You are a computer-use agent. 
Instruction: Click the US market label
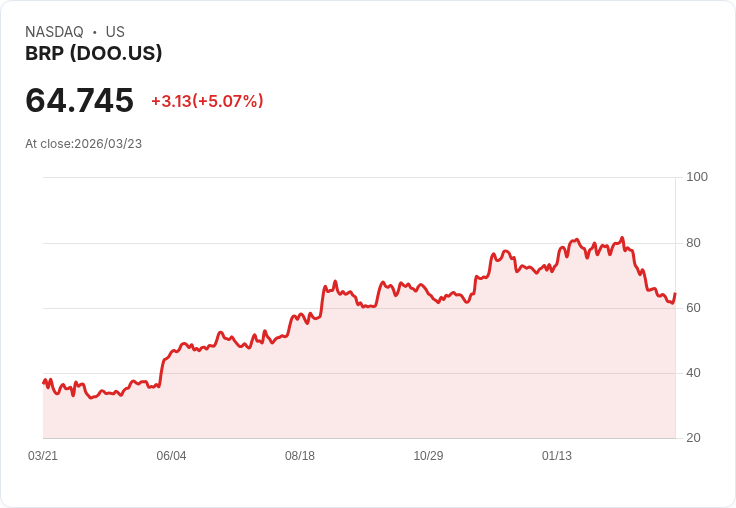[x=115, y=32]
